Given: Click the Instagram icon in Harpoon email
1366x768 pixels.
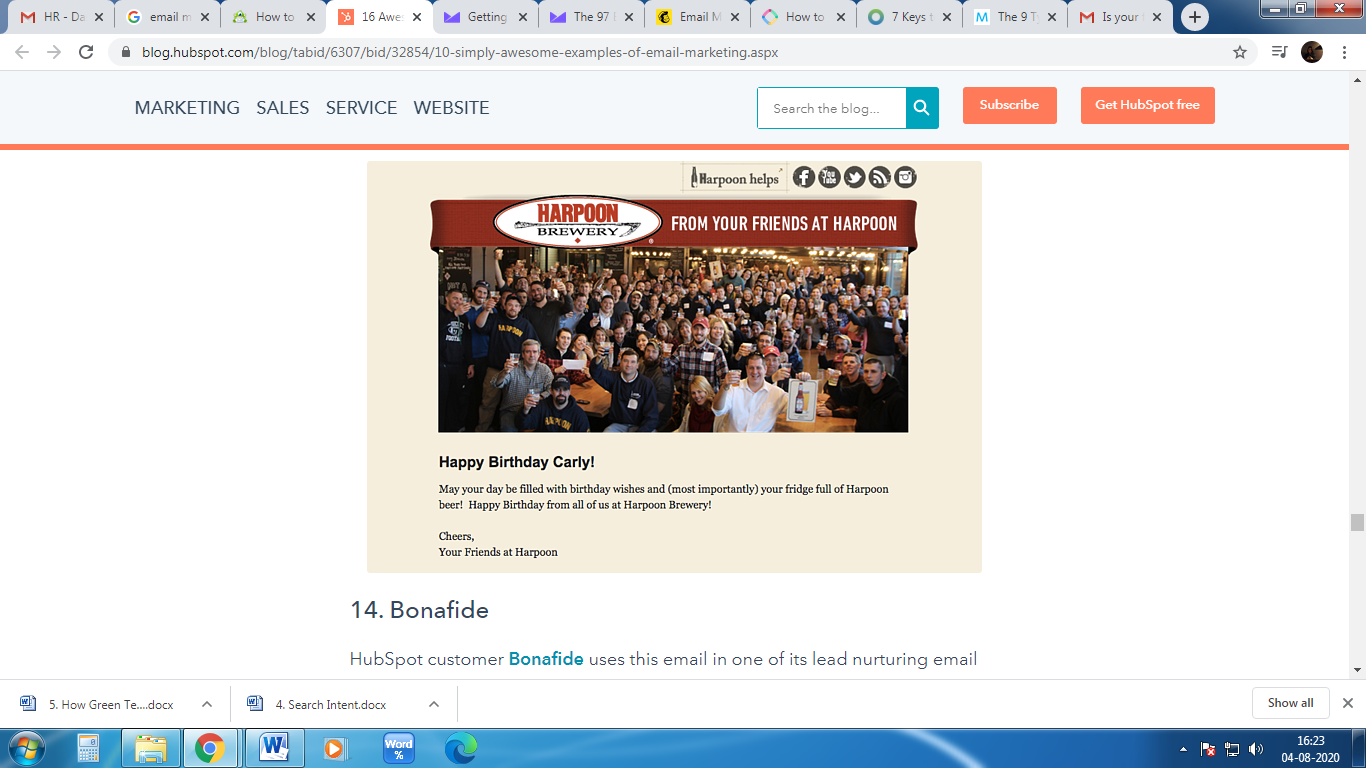Looking at the screenshot, I should point(905,177).
